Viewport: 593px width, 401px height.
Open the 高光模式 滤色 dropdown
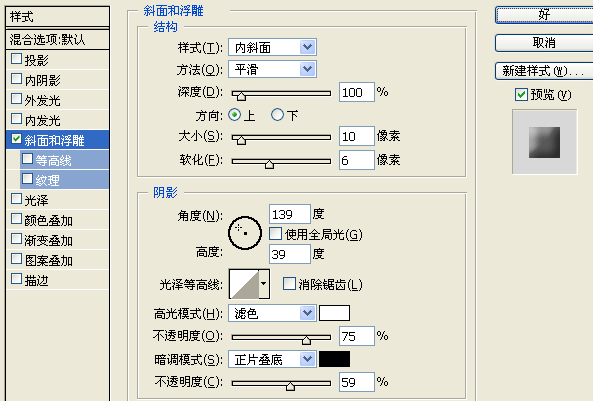(272, 313)
